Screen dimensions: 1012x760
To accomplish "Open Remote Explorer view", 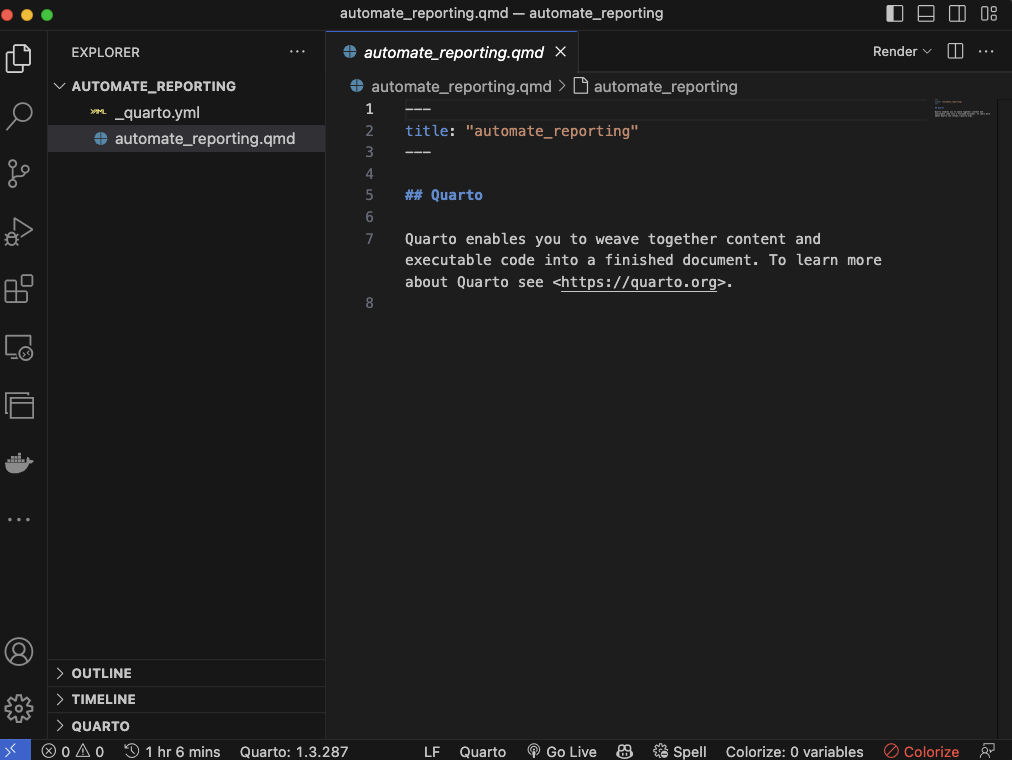I will (19, 347).
